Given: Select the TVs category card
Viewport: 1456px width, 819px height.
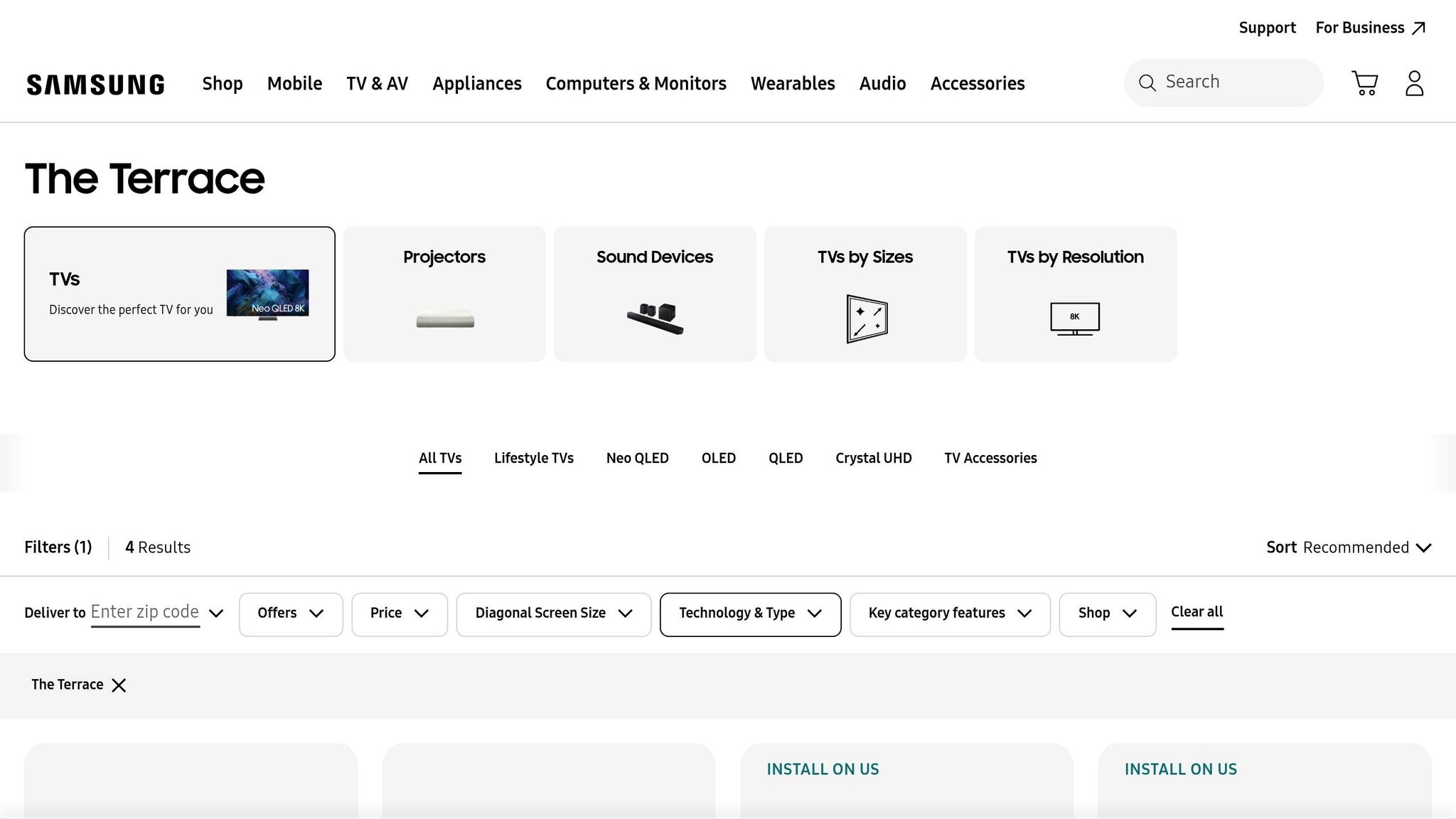Looking at the screenshot, I should [180, 294].
